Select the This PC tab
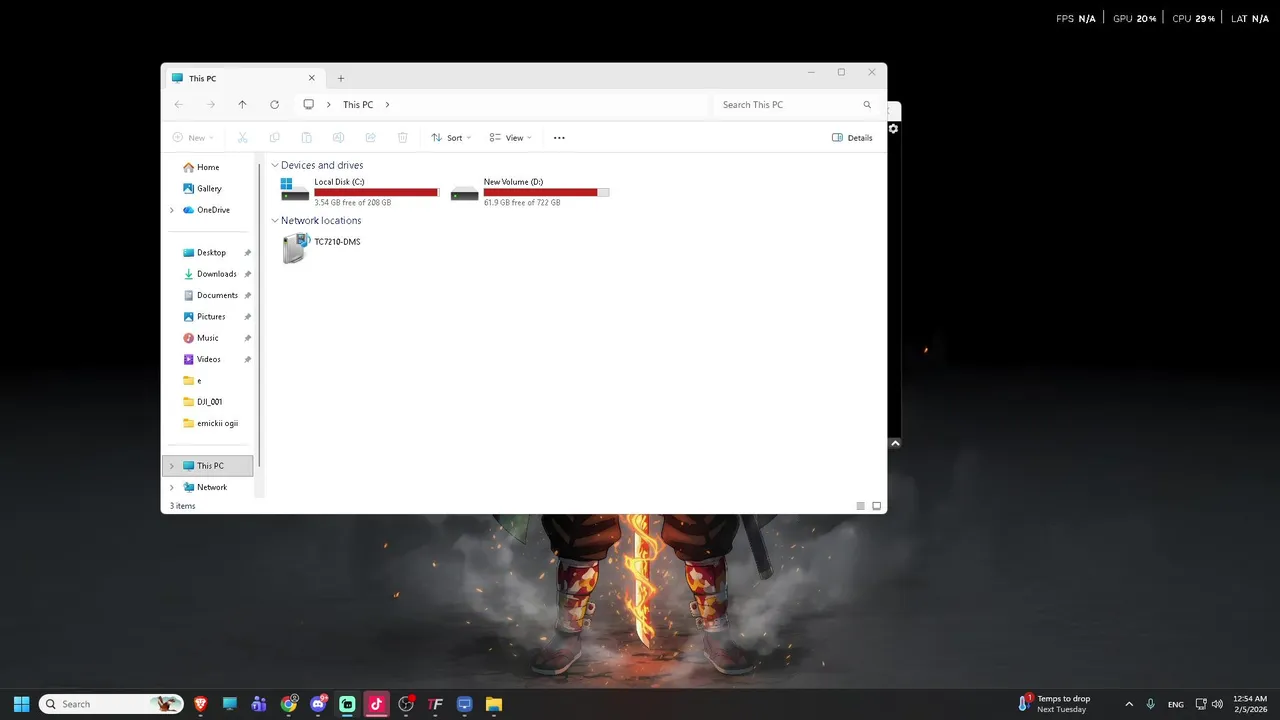The height and width of the screenshot is (720, 1280). (243, 78)
